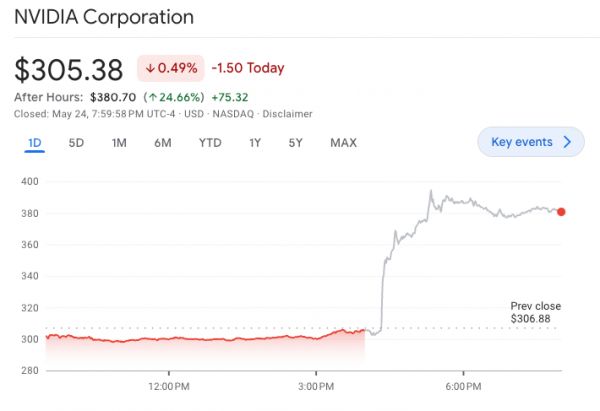Click the $305.38 current price
Screen dimensions: 600x411
click(x=69, y=69)
